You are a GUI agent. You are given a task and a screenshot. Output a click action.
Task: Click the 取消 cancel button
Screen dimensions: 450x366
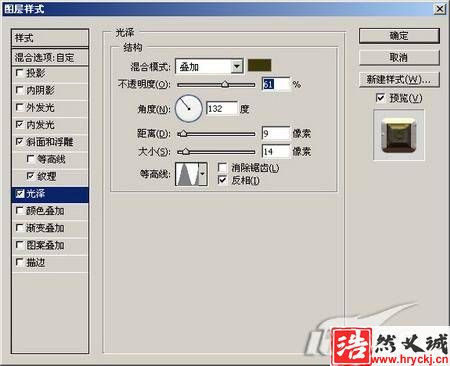399,58
